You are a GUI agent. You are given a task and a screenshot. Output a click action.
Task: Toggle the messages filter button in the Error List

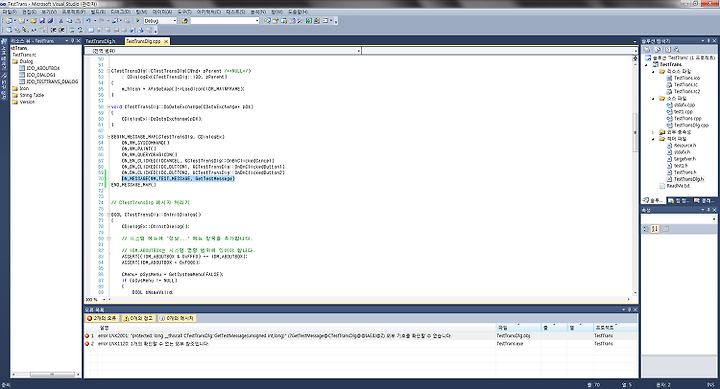(177, 318)
